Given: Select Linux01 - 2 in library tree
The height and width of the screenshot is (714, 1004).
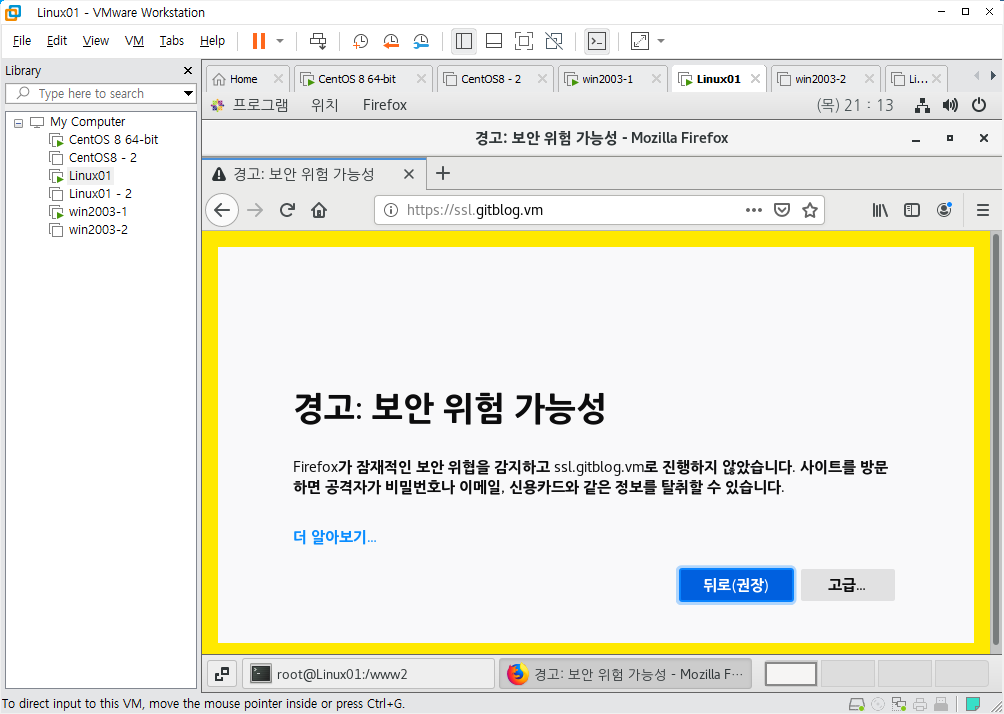Looking at the screenshot, I should click(100, 193).
